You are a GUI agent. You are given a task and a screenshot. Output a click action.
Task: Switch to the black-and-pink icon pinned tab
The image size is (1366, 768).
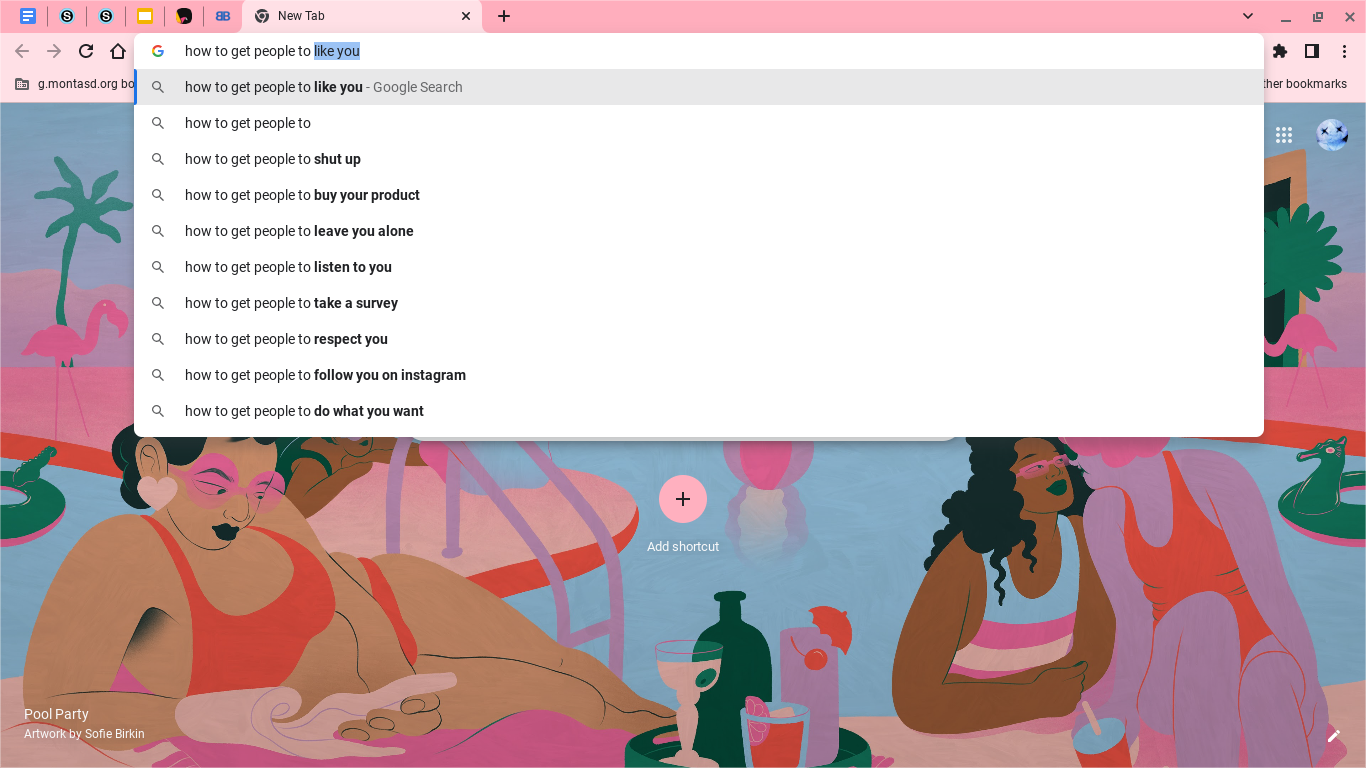pyautogui.click(x=184, y=16)
